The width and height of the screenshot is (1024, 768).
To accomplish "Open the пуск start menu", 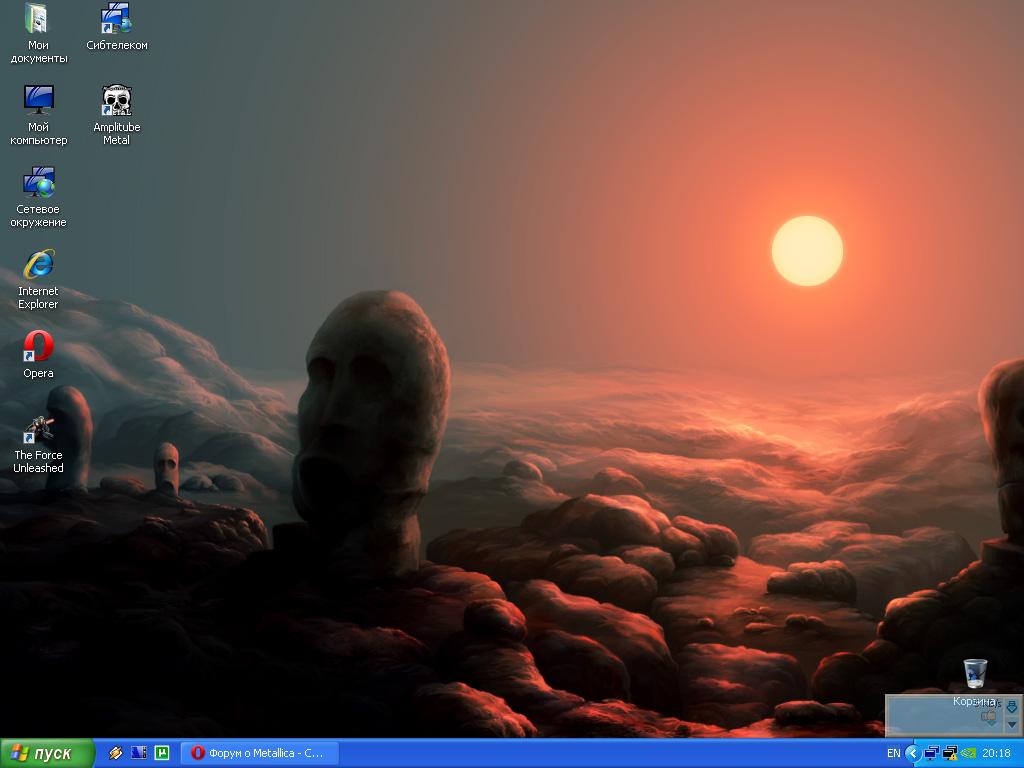I will (47, 753).
